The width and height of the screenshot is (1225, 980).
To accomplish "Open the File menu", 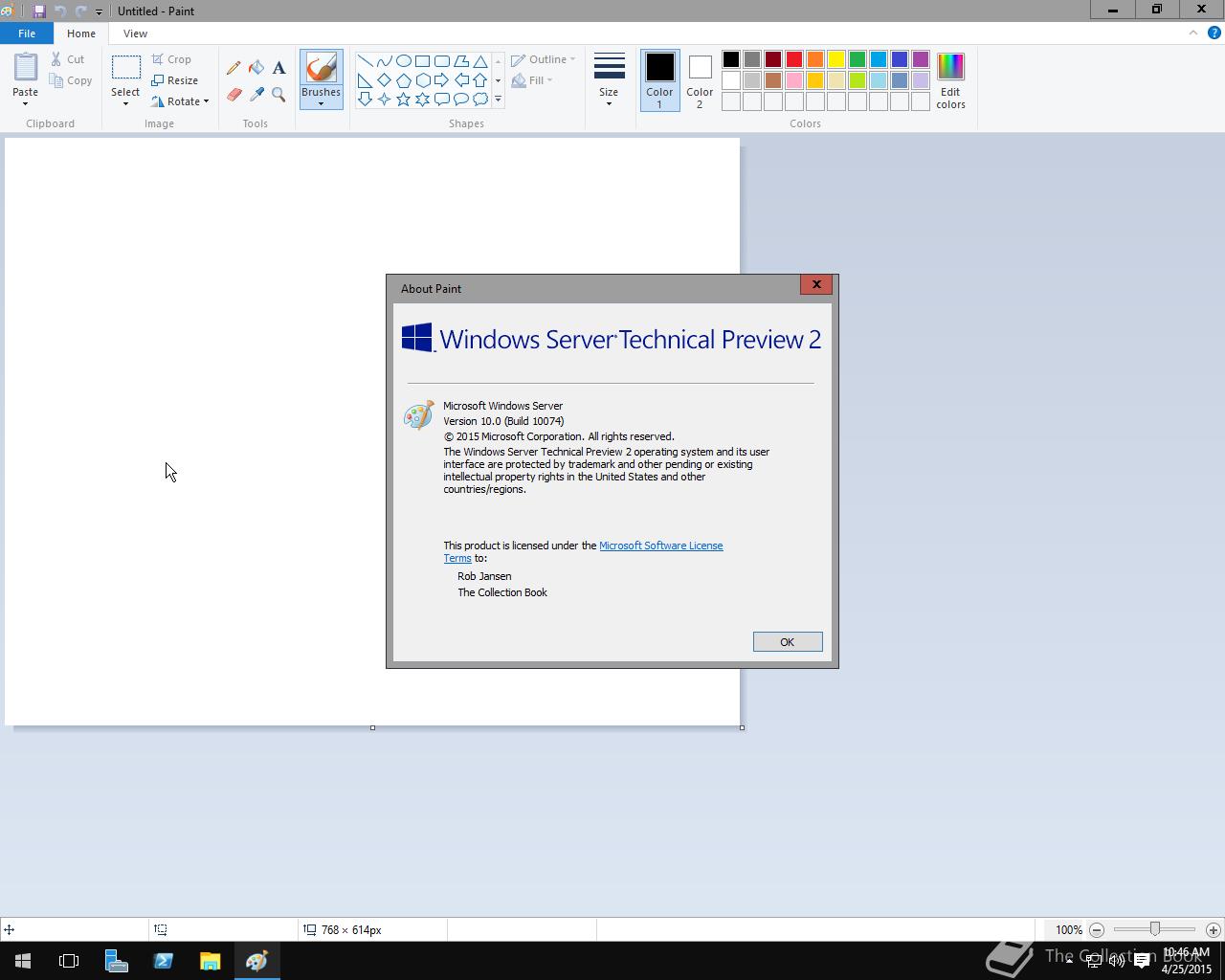I will click(x=27, y=33).
